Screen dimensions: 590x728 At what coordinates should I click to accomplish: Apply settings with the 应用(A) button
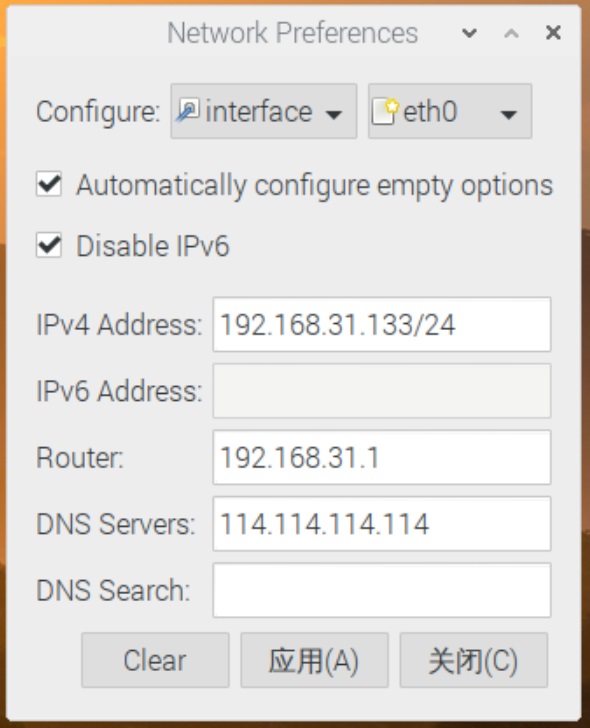point(314,660)
